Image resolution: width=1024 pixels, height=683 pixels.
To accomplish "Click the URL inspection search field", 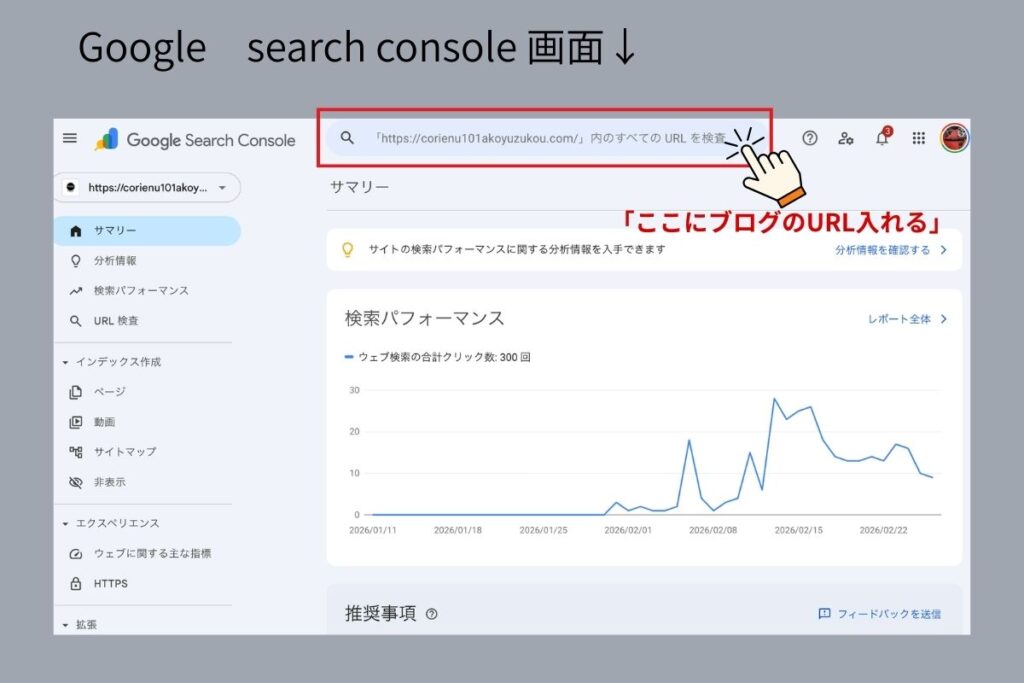I will [550, 138].
